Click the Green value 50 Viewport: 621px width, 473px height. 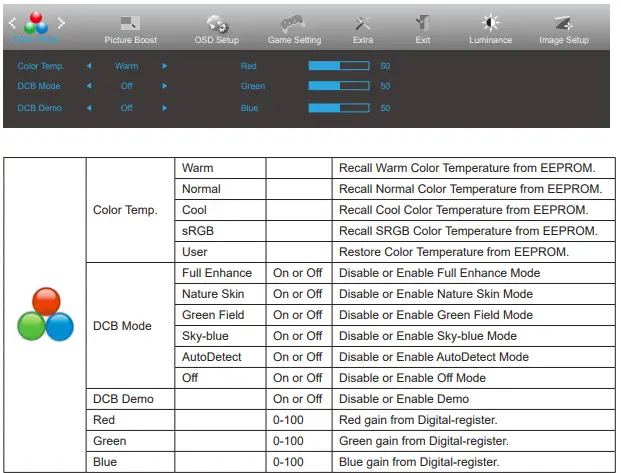click(385, 86)
